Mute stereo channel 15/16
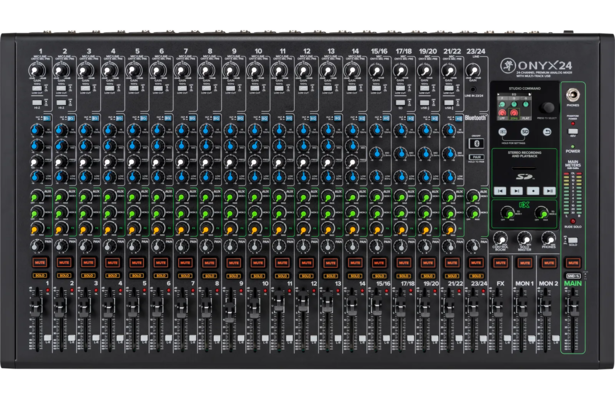Viewport: 615px width, 400px height. (379, 262)
